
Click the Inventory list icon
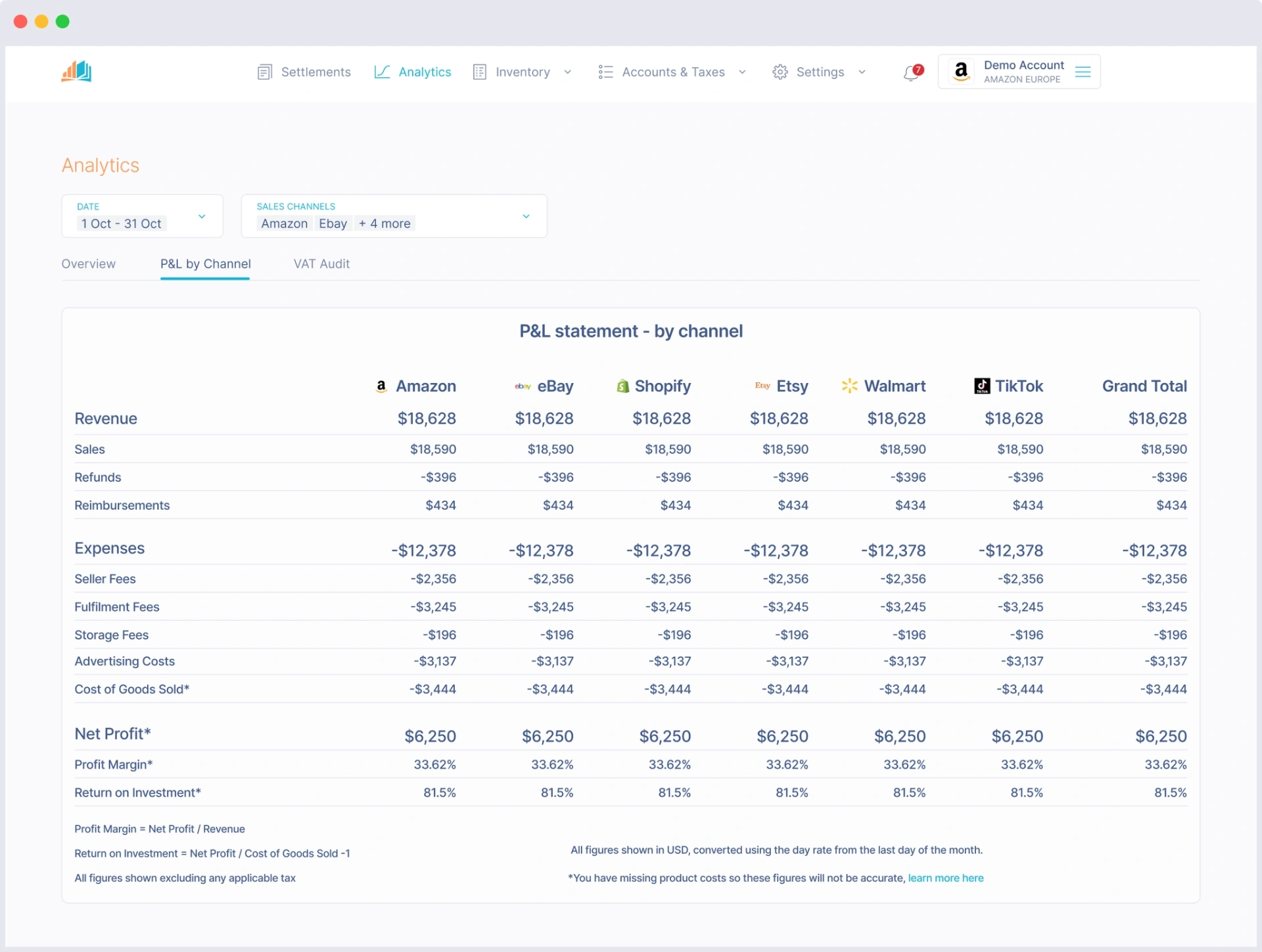[x=479, y=72]
